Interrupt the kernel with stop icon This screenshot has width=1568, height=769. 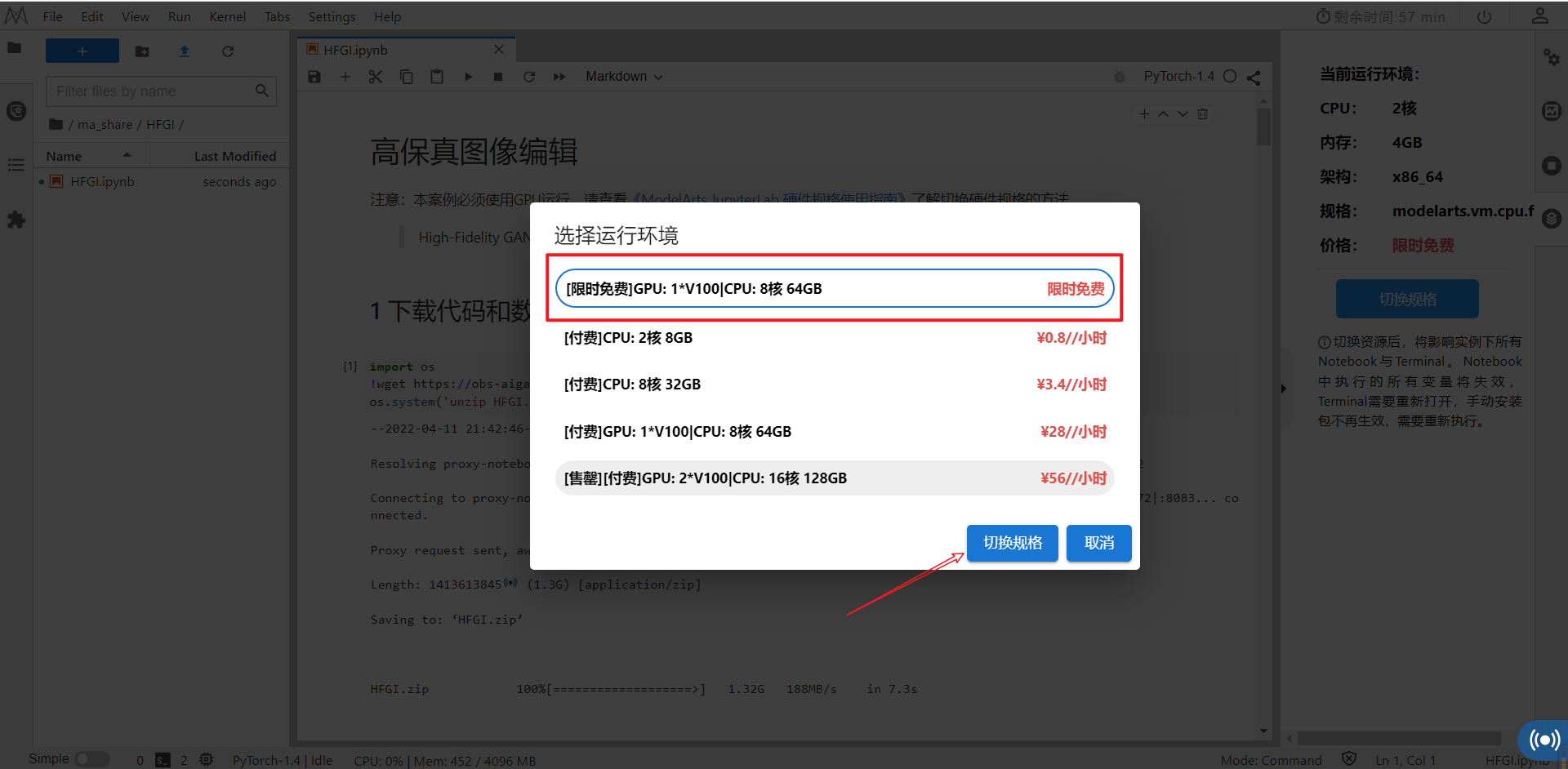498,77
